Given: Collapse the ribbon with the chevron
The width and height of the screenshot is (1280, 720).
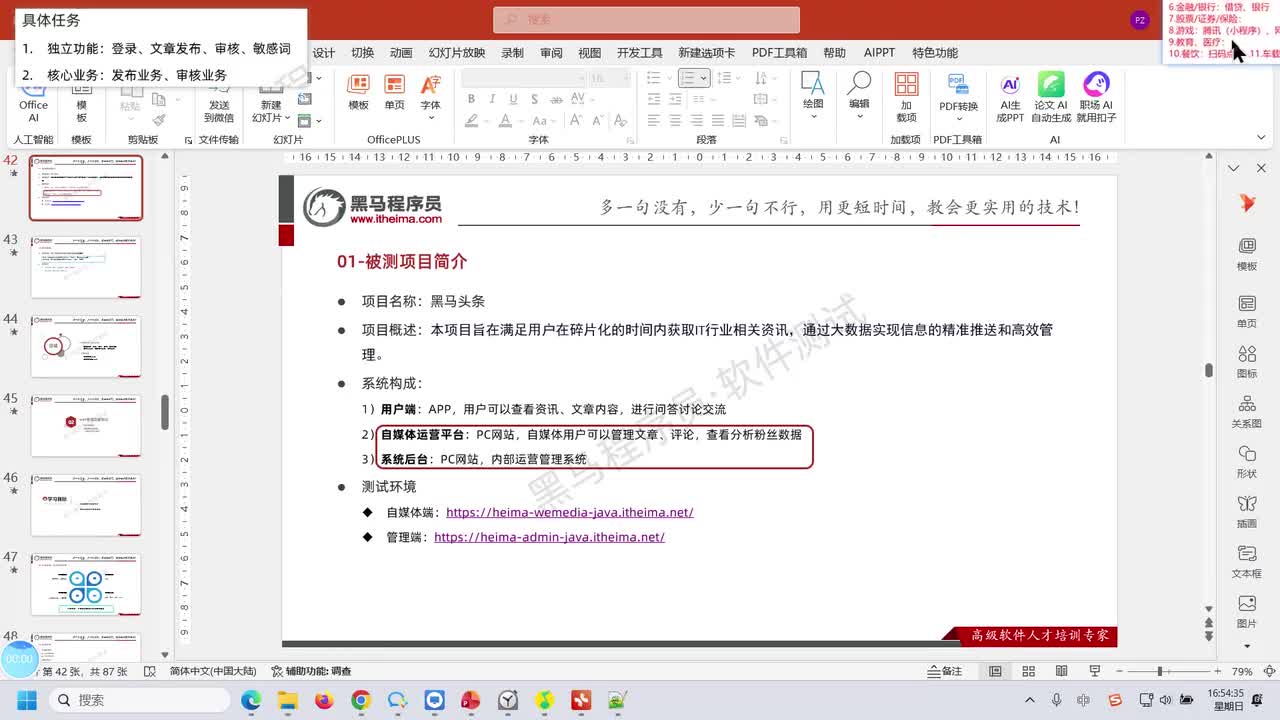Looking at the screenshot, I should click(x=1261, y=138).
